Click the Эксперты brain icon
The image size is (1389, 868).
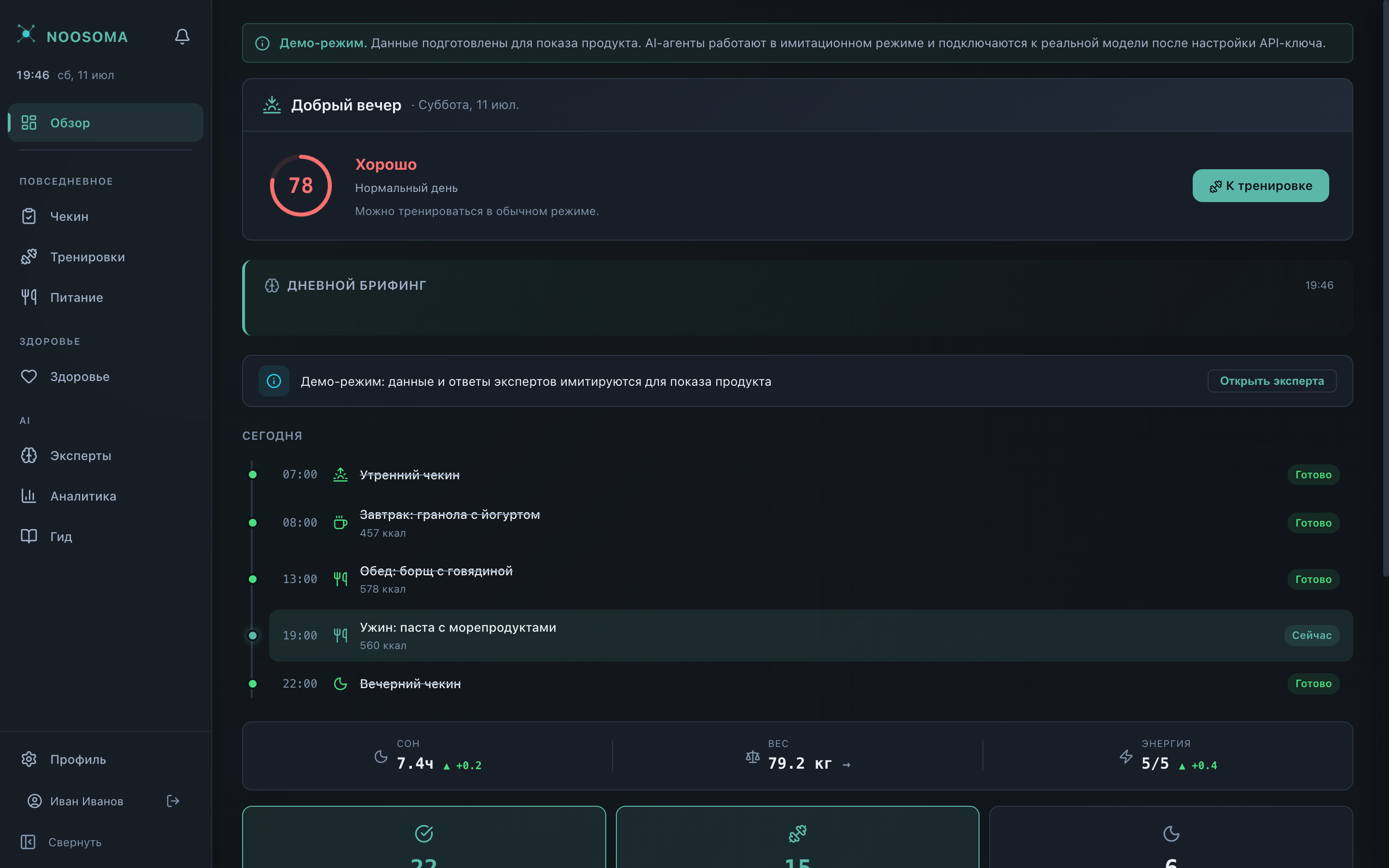click(x=29, y=455)
